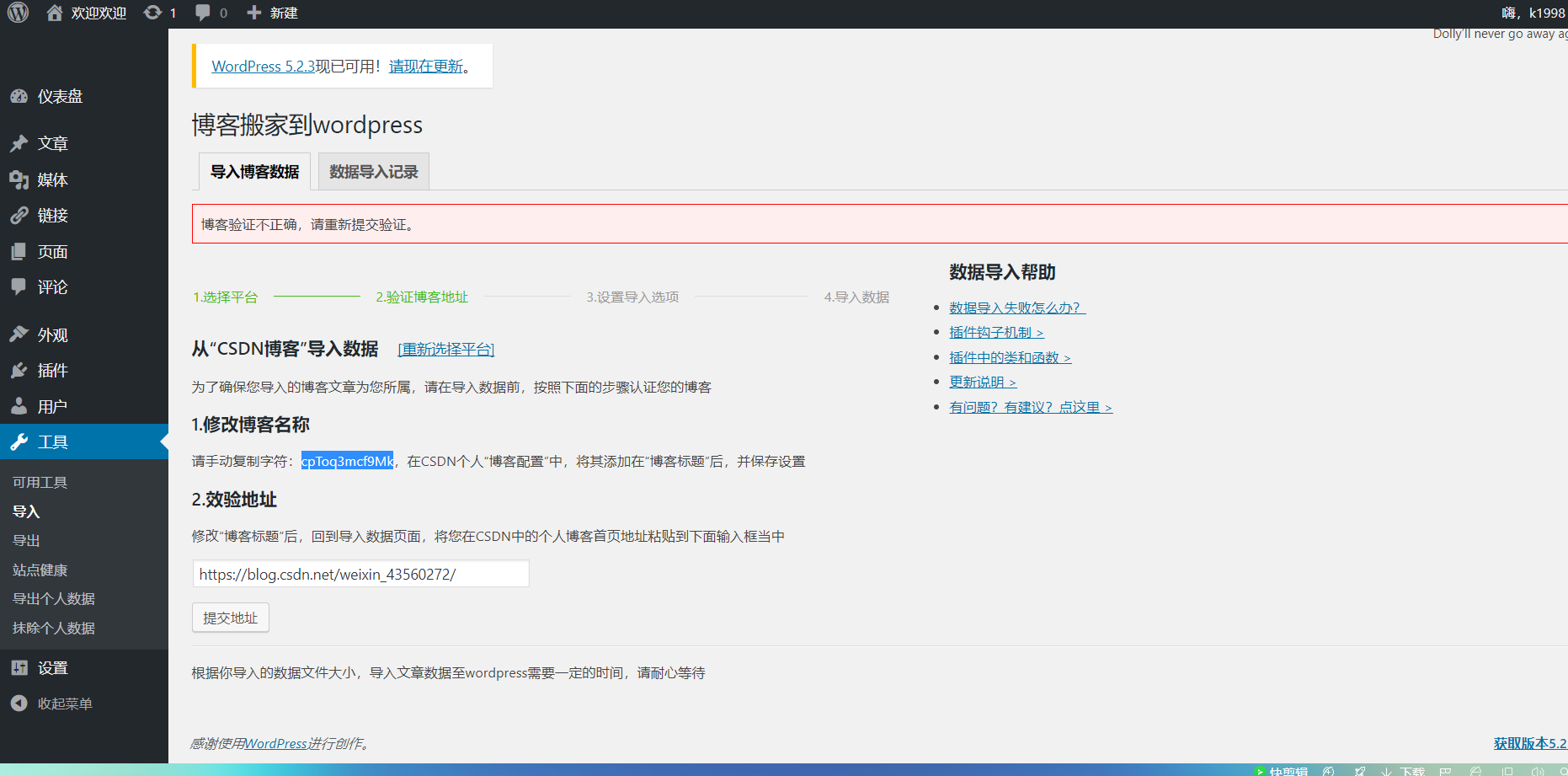Open 外观 appearance brush icon
The image size is (1568, 776).
[19, 334]
